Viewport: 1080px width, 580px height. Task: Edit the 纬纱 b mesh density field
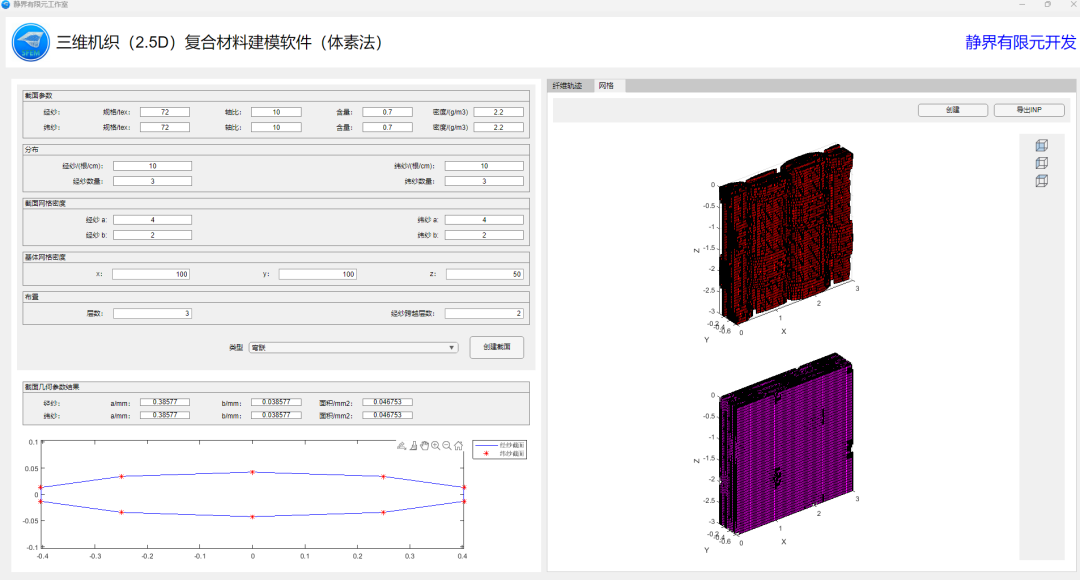(484, 235)
